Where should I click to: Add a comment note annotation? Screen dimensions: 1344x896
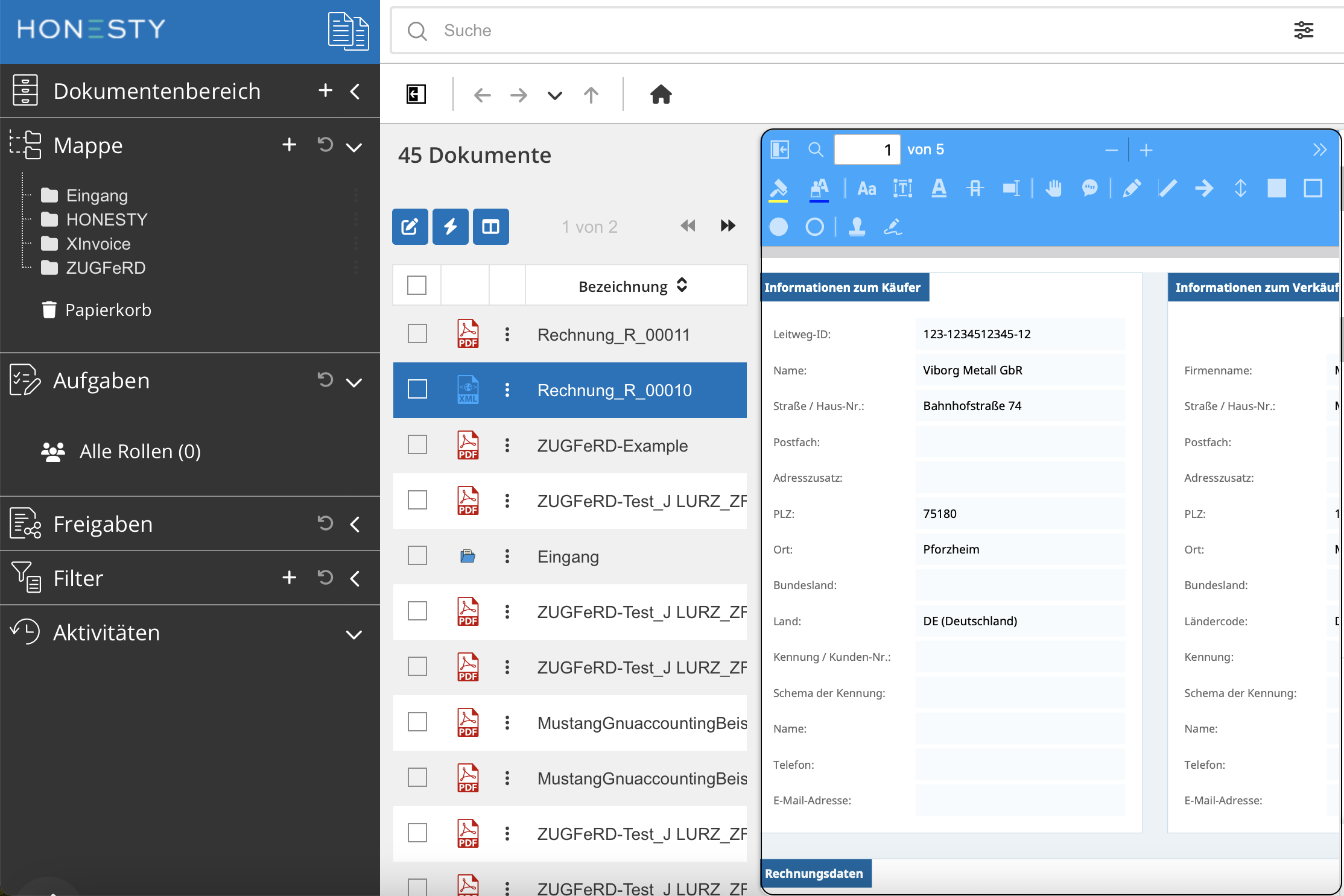[x=1089, y=189]
